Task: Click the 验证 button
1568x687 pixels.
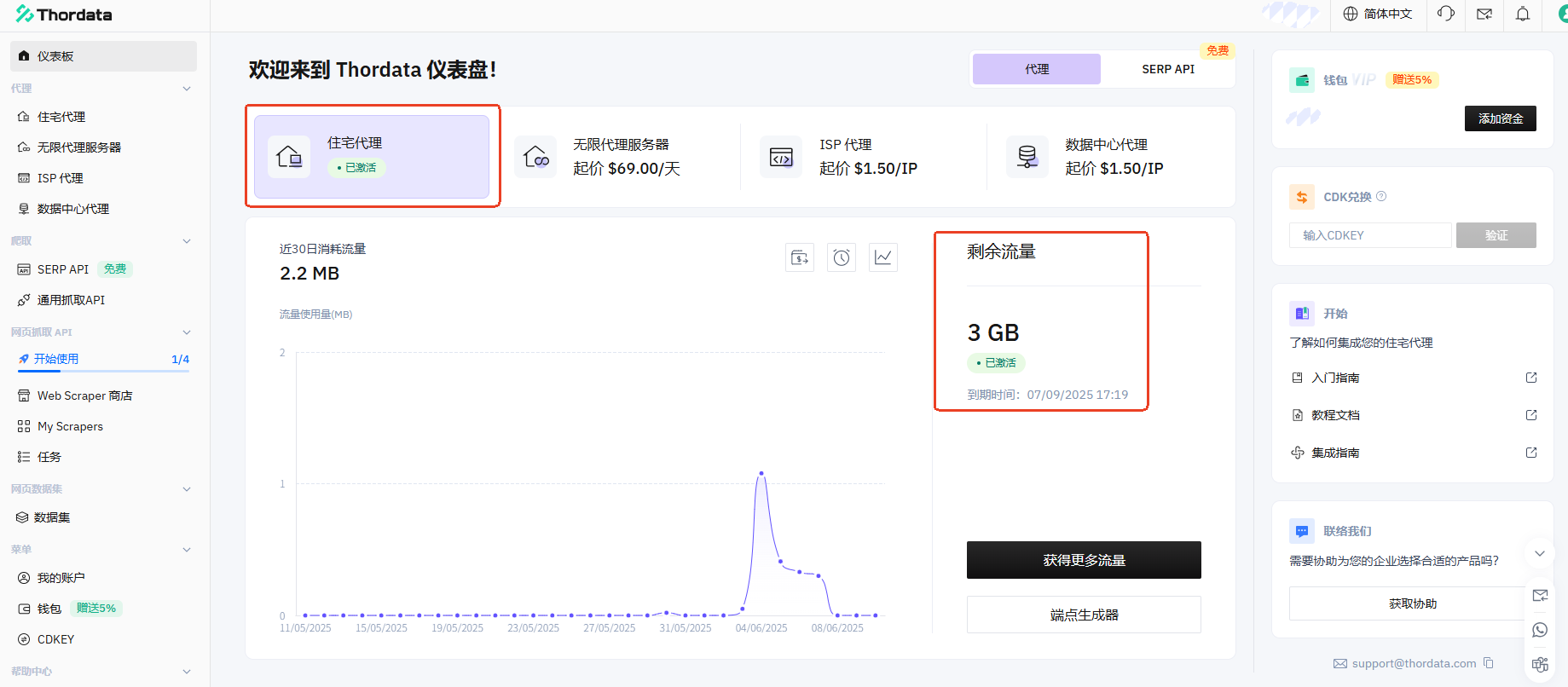Action: pyautogui.click(x=1496, y=235)
